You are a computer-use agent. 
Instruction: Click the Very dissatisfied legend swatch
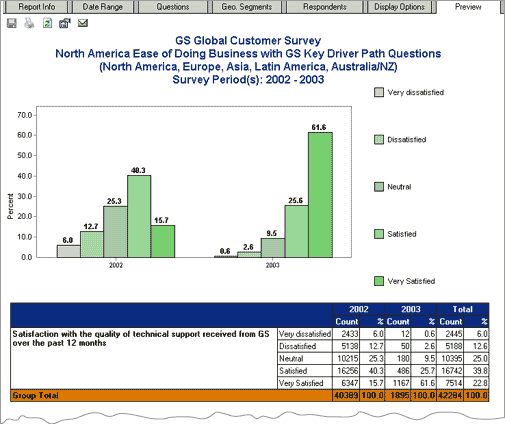[x=379, y=92]
